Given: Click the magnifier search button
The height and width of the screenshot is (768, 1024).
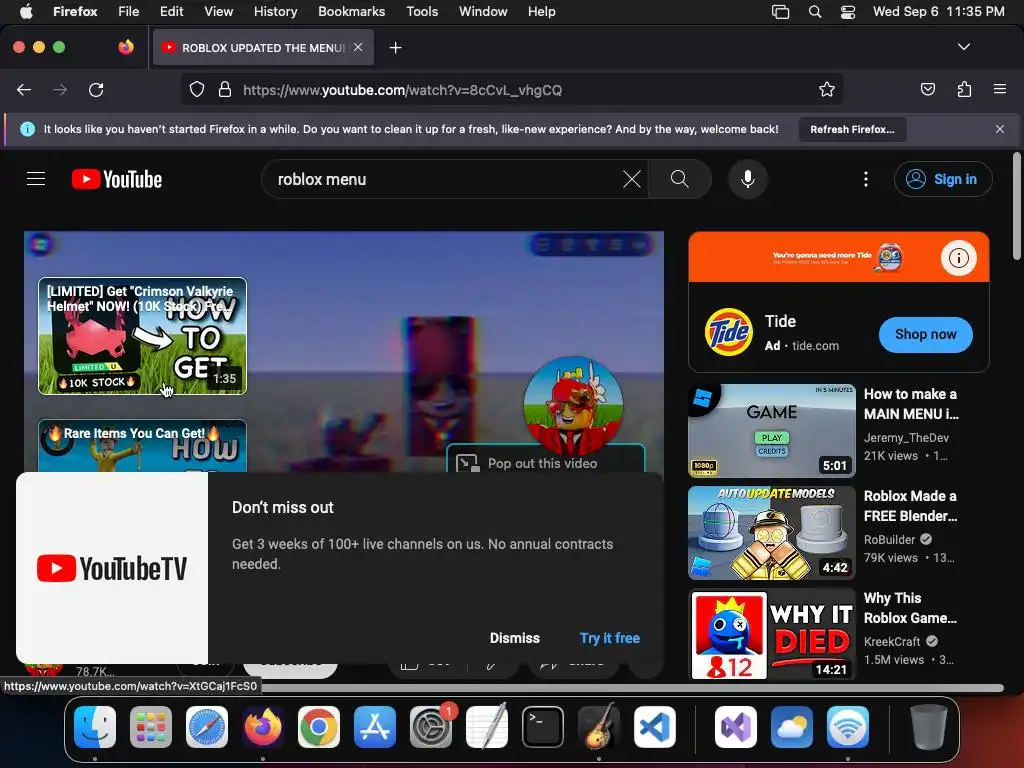Looking at the screenshot, I should click(679, 179).
